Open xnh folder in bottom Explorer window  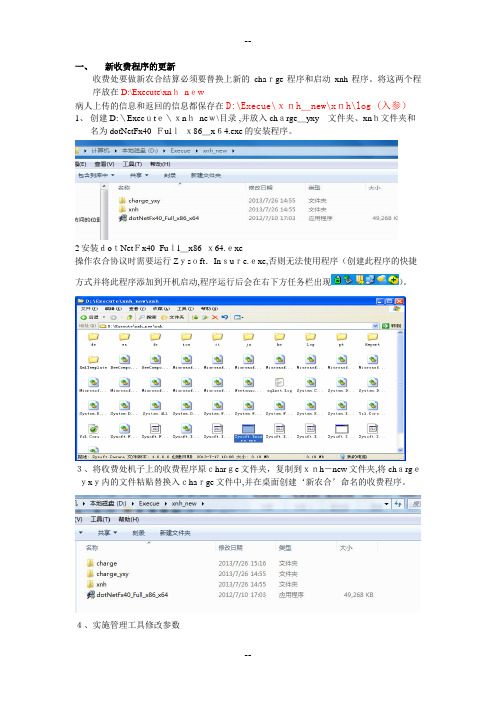[x=96, y=584]
